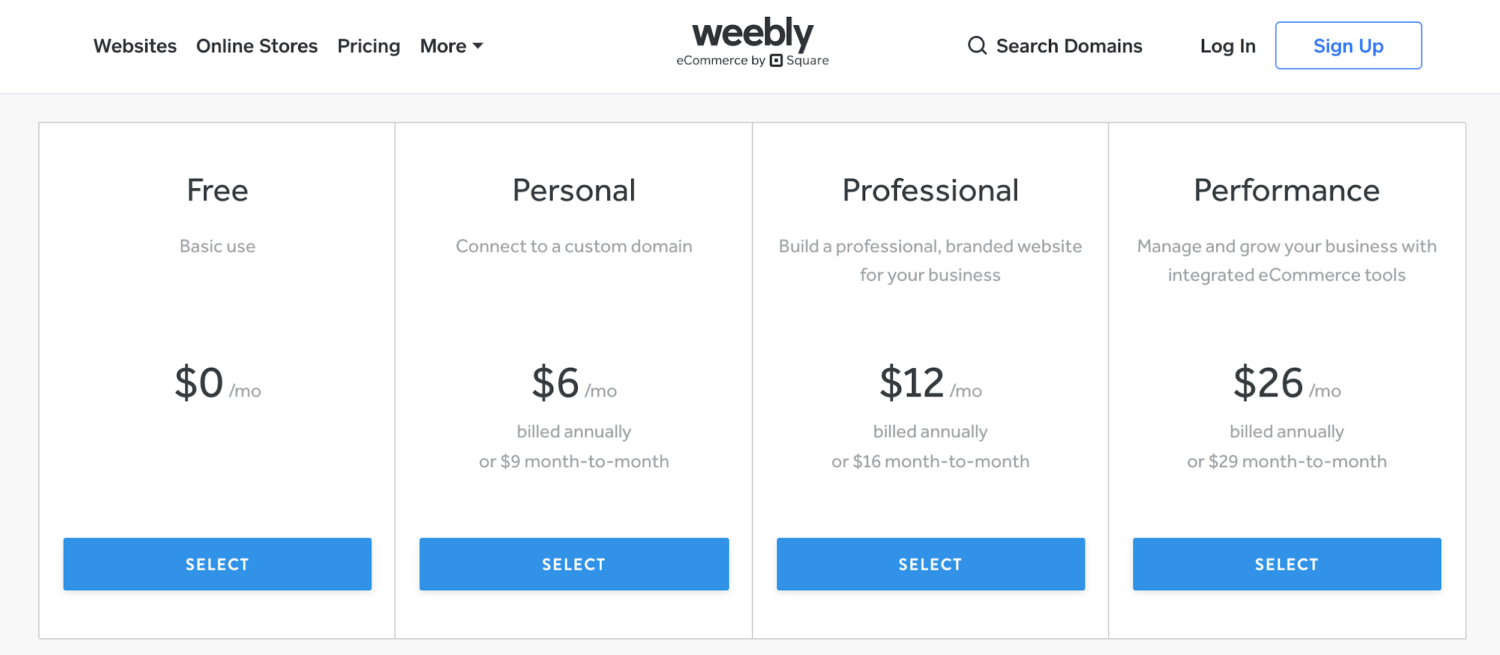Click the Personal plan heading
This screenshot has height=655, width=1500.
click(574, 190)
